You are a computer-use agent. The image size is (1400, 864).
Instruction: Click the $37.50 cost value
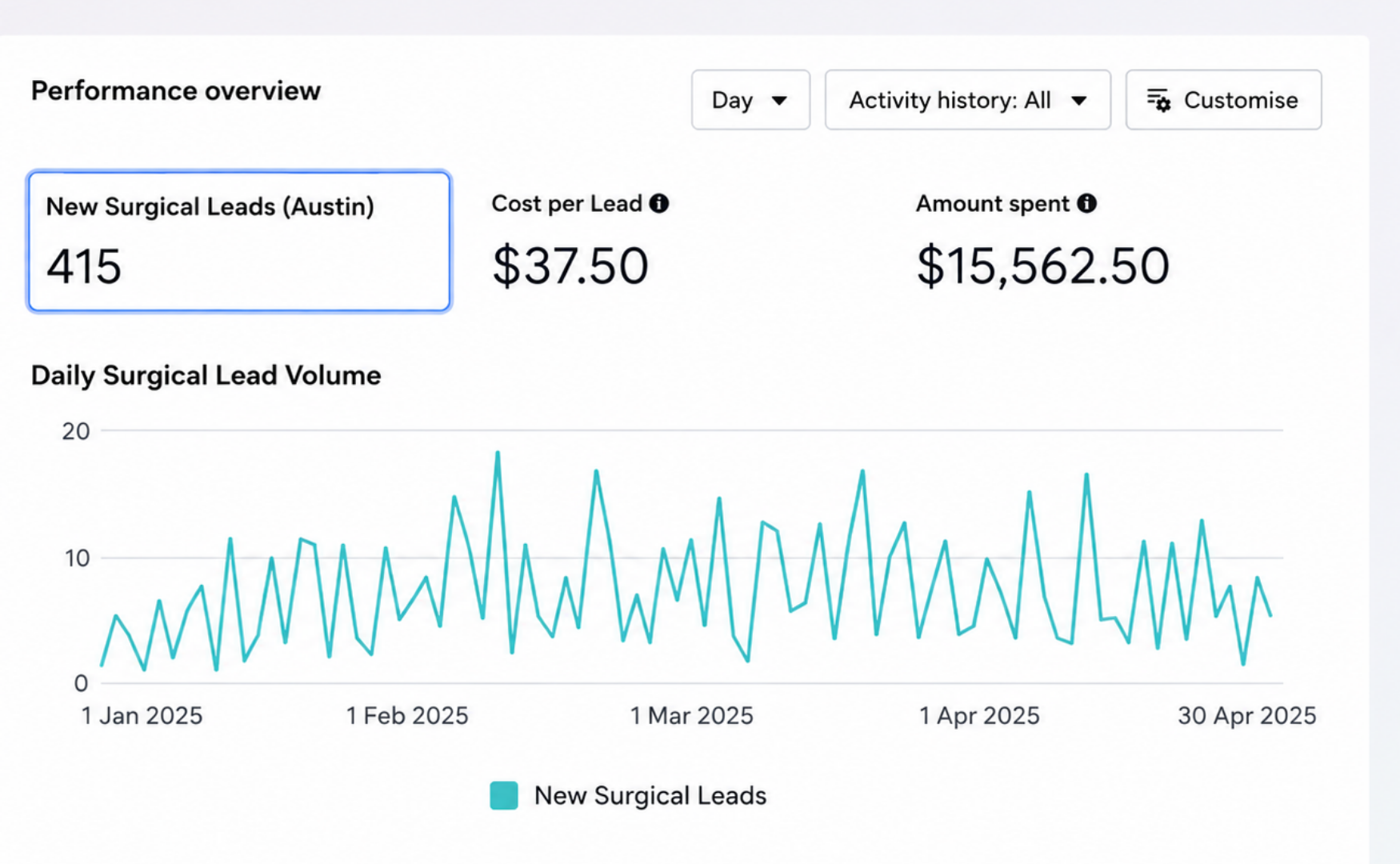pos(570,266)
